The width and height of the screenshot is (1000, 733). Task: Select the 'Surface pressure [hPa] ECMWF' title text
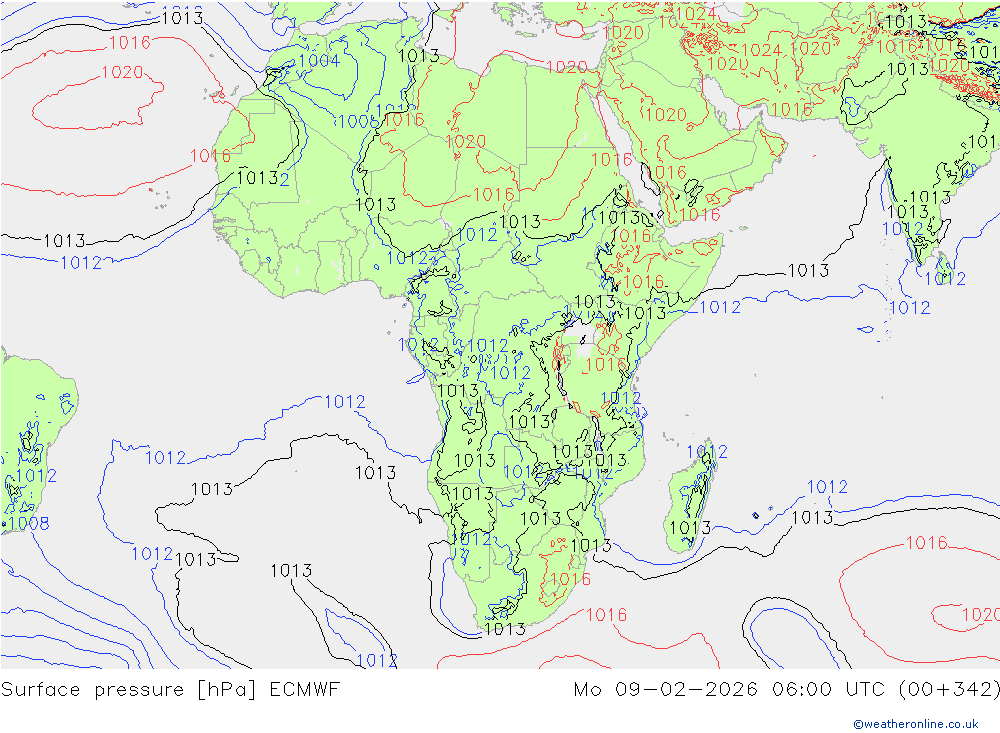click(170, 689)
